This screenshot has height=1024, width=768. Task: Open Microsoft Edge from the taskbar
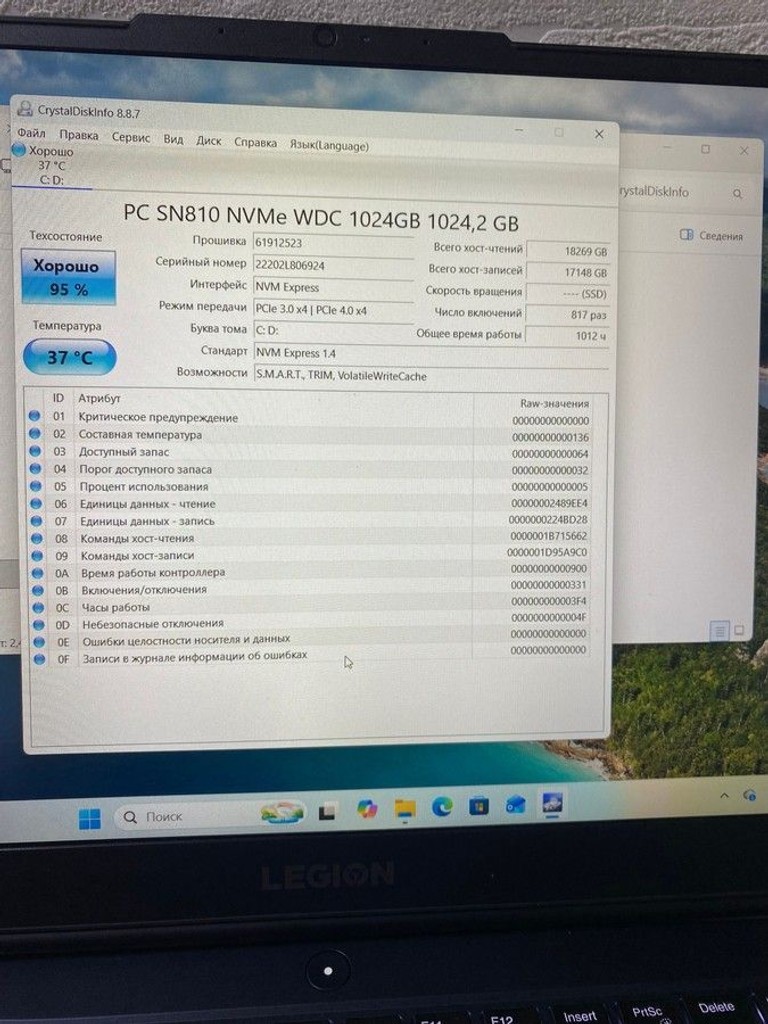442,807
